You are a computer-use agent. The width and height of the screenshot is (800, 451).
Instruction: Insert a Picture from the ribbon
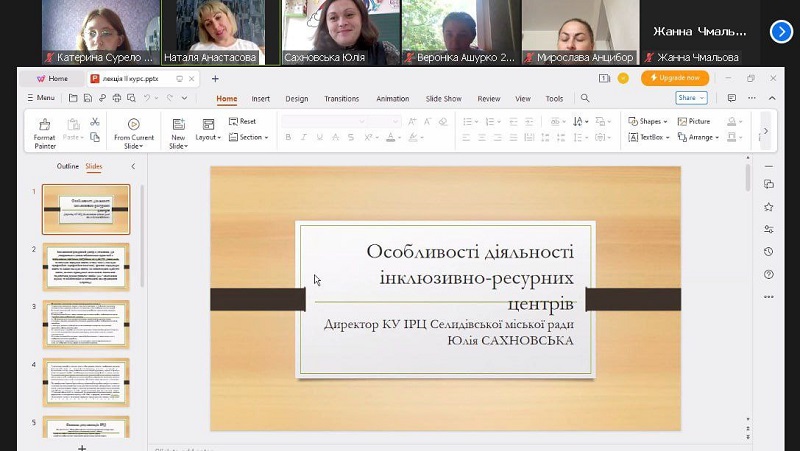[x=693, y=121]
